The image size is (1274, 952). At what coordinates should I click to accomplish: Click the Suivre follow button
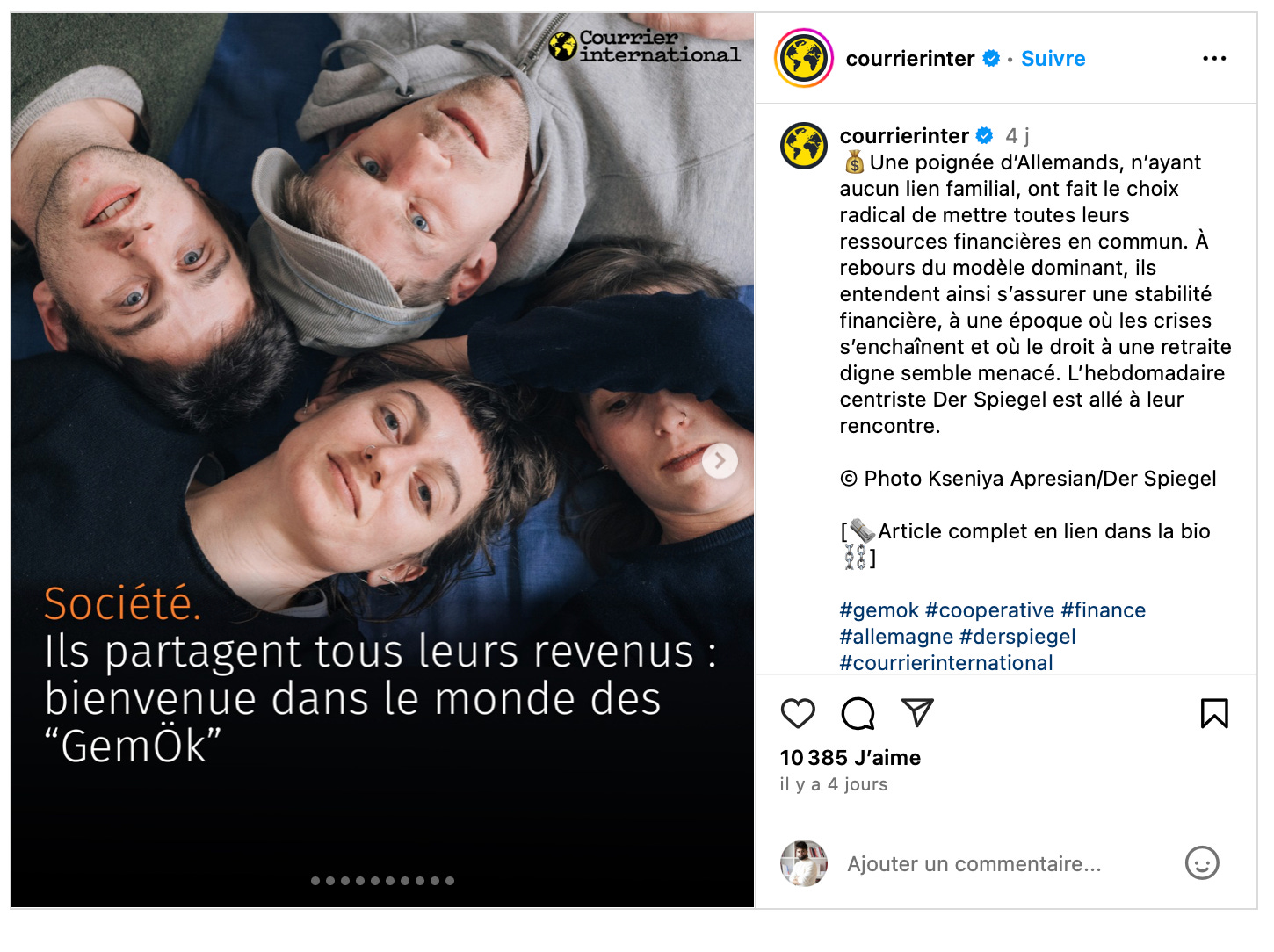tap(1053, 59)
